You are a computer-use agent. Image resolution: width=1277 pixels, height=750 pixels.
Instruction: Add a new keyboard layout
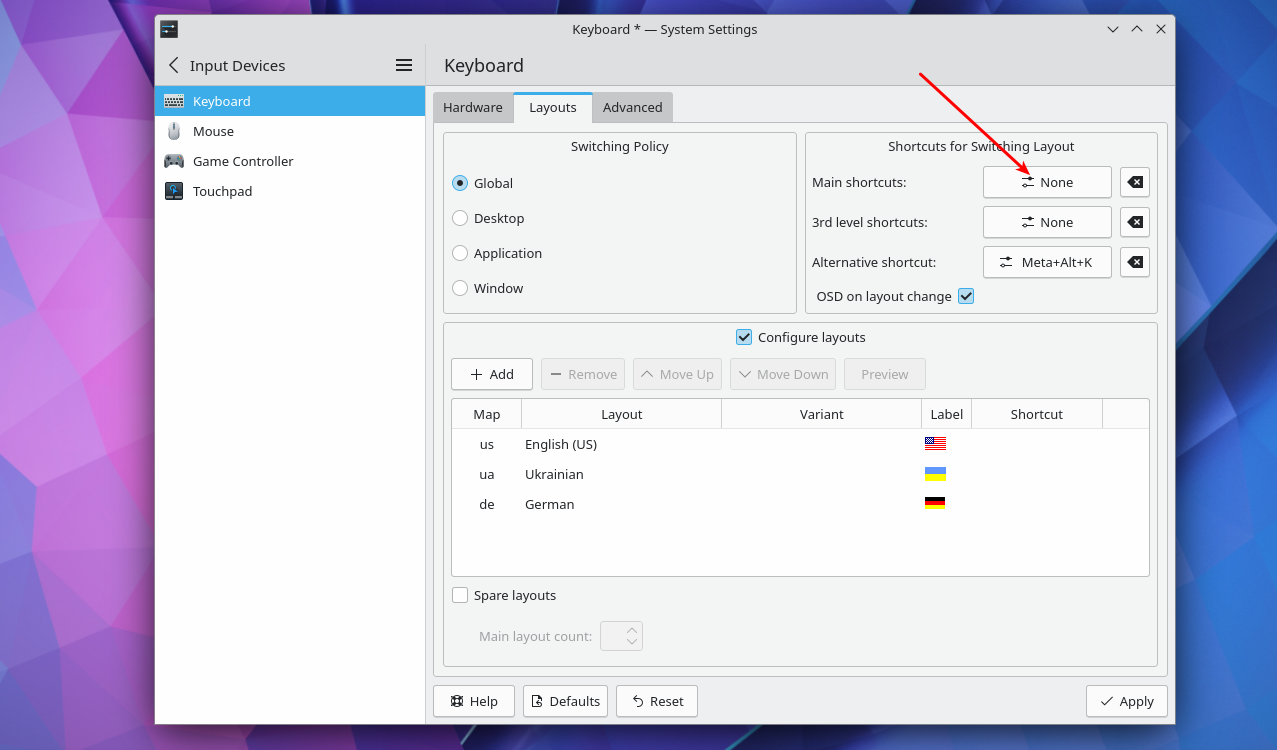coord(491,373)
